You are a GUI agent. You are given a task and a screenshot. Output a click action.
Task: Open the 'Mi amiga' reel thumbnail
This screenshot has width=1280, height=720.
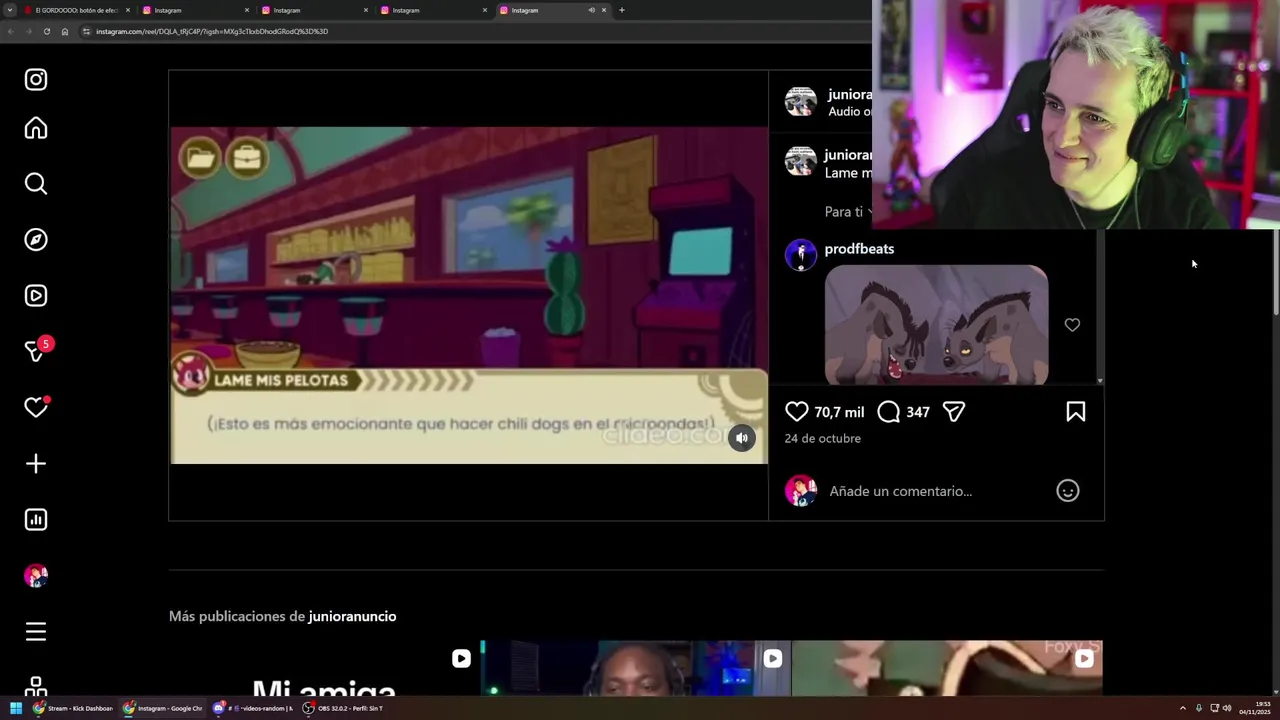324,668
